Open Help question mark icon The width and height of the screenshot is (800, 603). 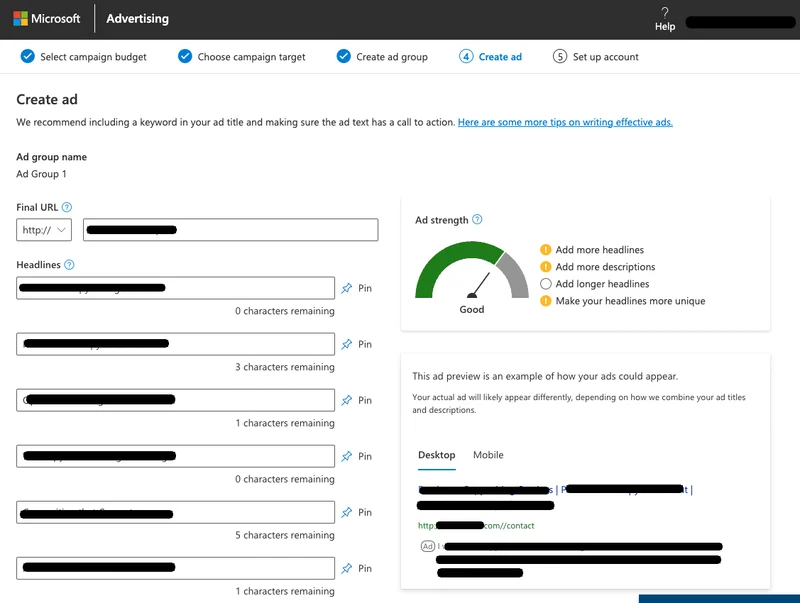(x=665, y=13)
